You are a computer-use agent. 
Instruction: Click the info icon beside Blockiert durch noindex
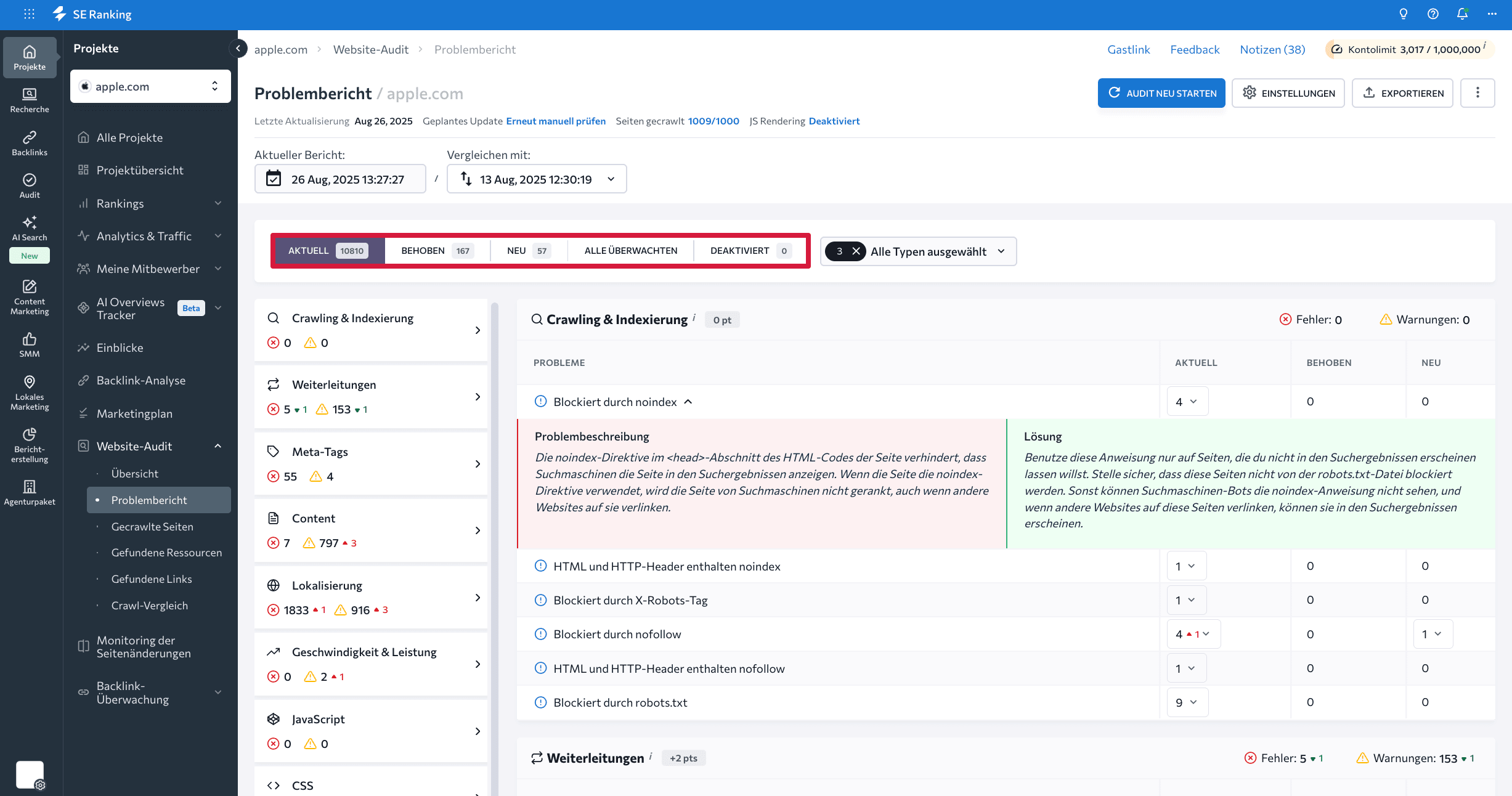point(540,401)
